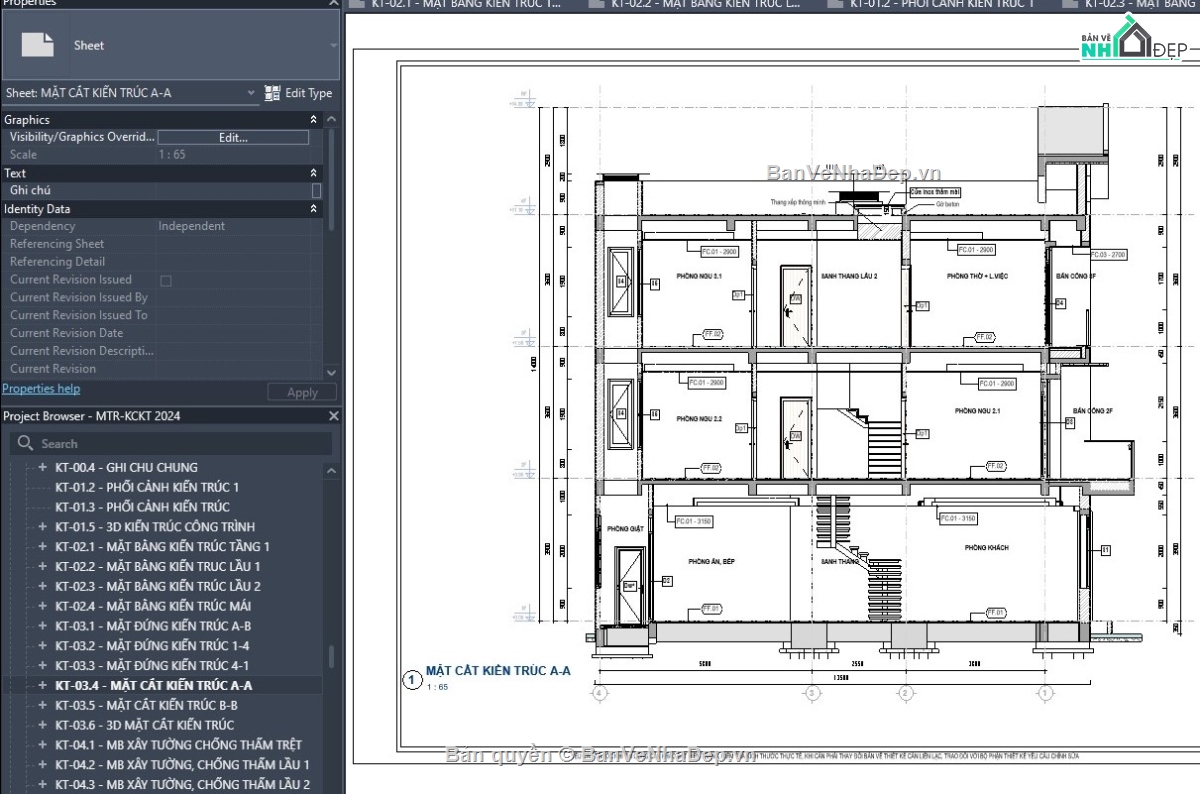The image size is (1200, 794).
Task: Select KT-03.5 - MẶT CẮT KIẾN TRÚC B-B sheet
Action: 146,705
